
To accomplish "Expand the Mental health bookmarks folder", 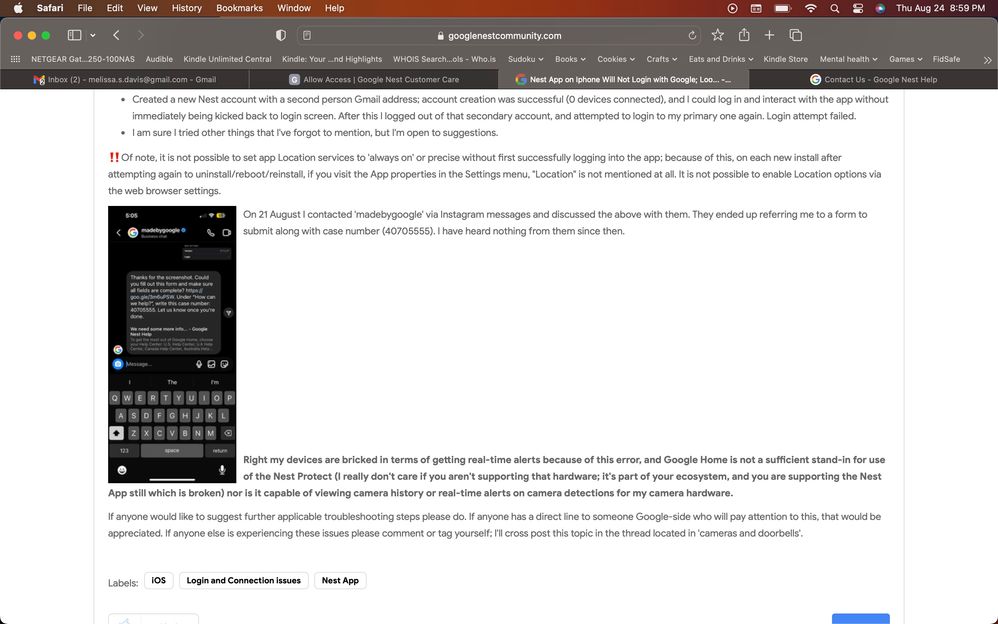I will [x=849, y=59].
